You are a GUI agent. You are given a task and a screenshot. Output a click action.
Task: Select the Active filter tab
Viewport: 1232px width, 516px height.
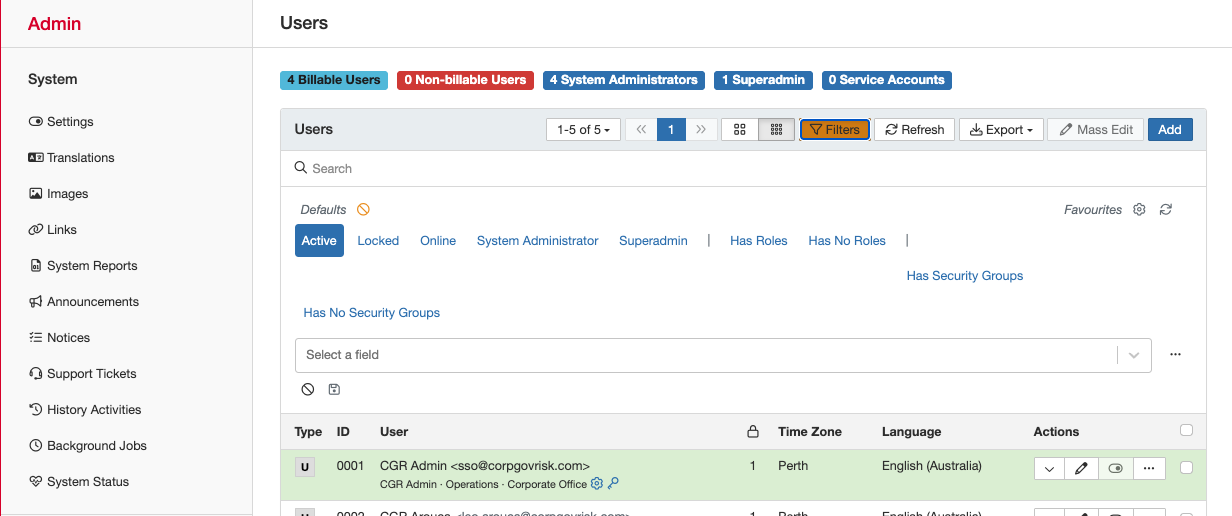319,241
